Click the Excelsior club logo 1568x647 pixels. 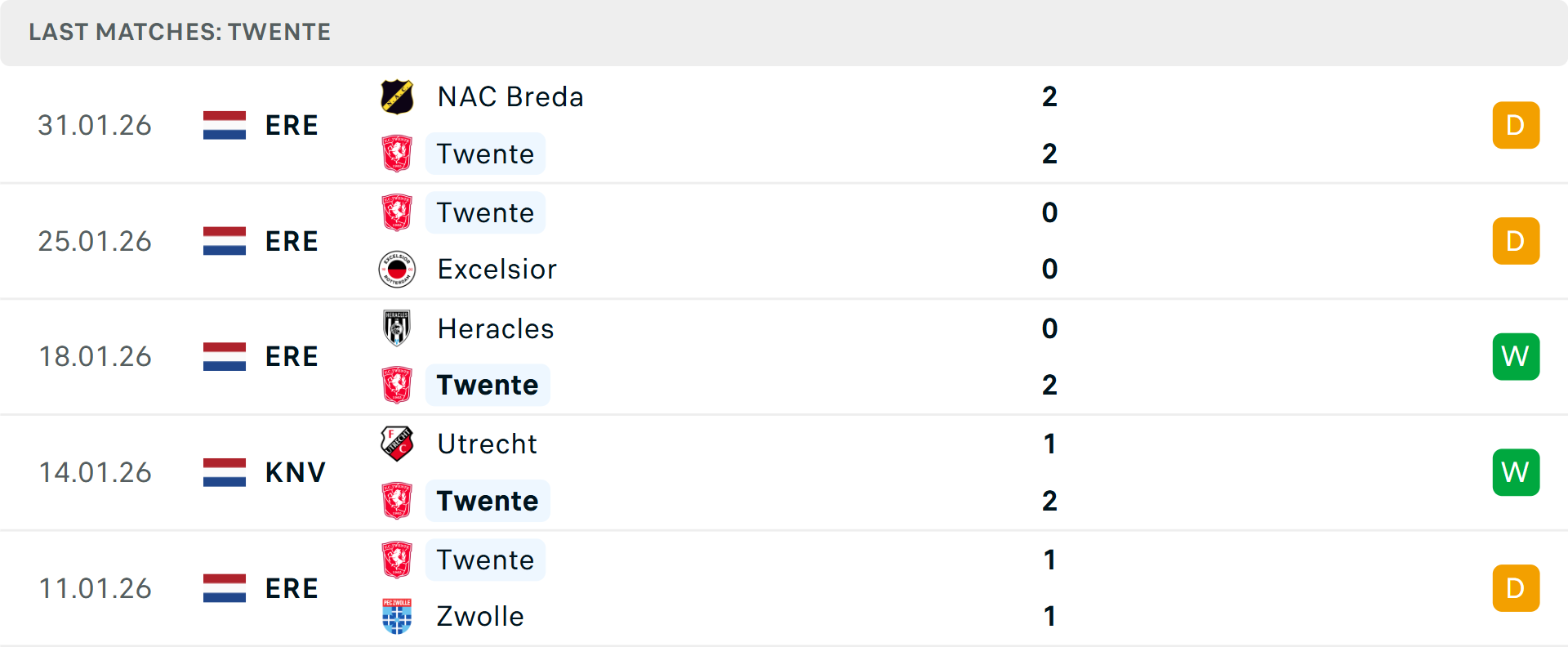click(x=397, y=269)
